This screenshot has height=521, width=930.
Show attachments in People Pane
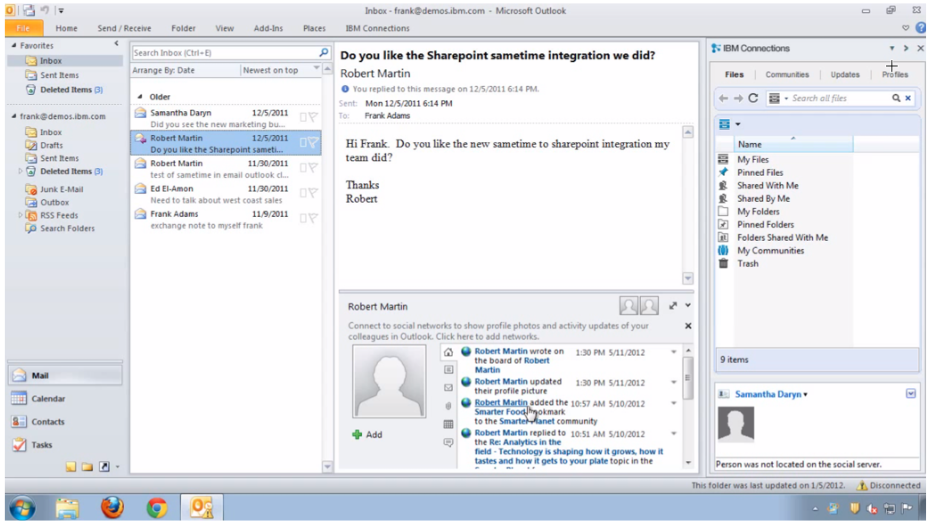[x=448, y=406]
